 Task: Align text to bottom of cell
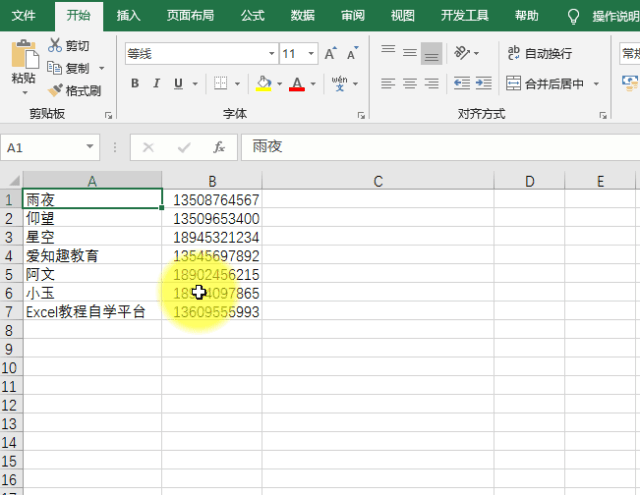[431, 53]
